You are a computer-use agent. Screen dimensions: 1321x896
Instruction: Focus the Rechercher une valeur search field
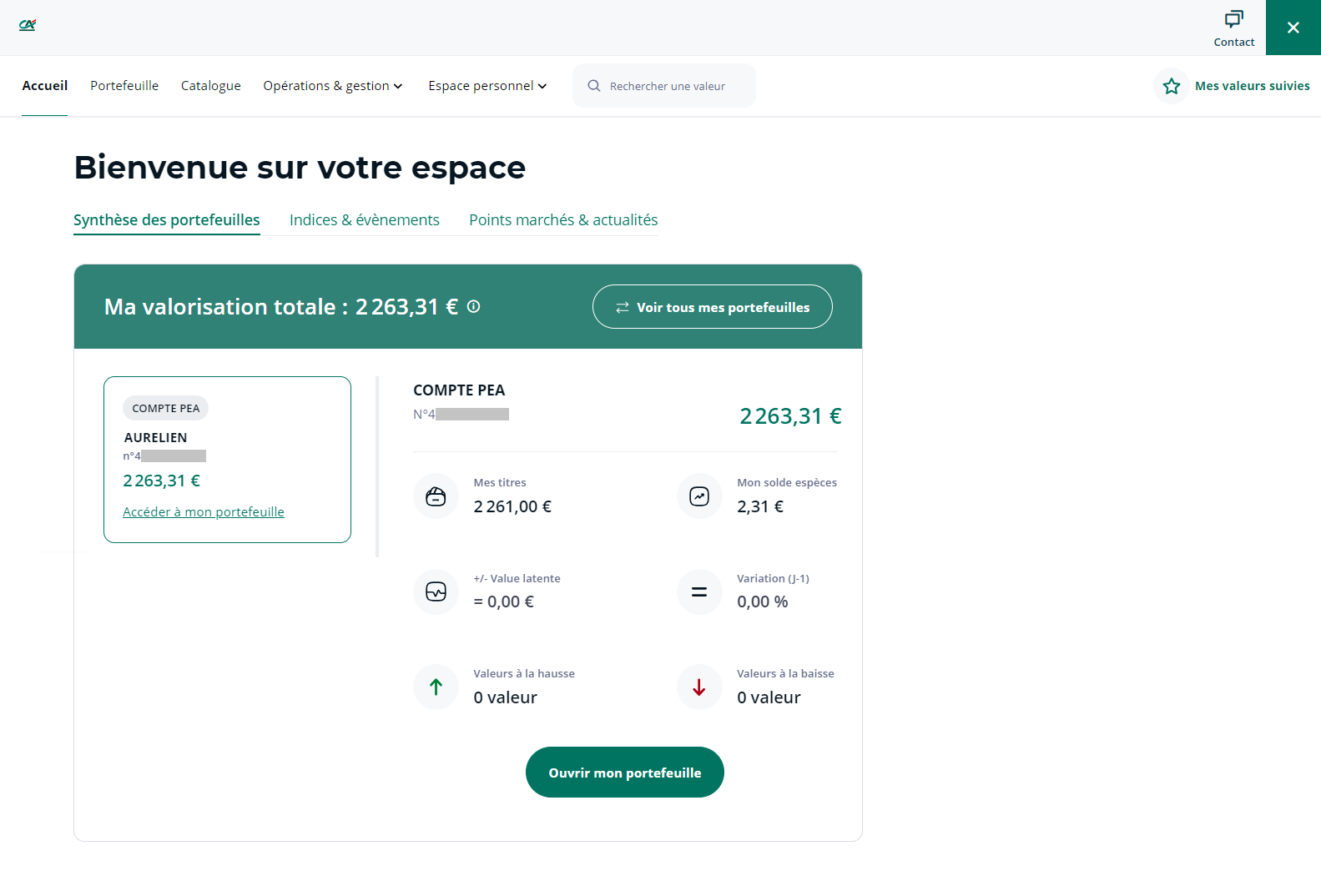667,86
